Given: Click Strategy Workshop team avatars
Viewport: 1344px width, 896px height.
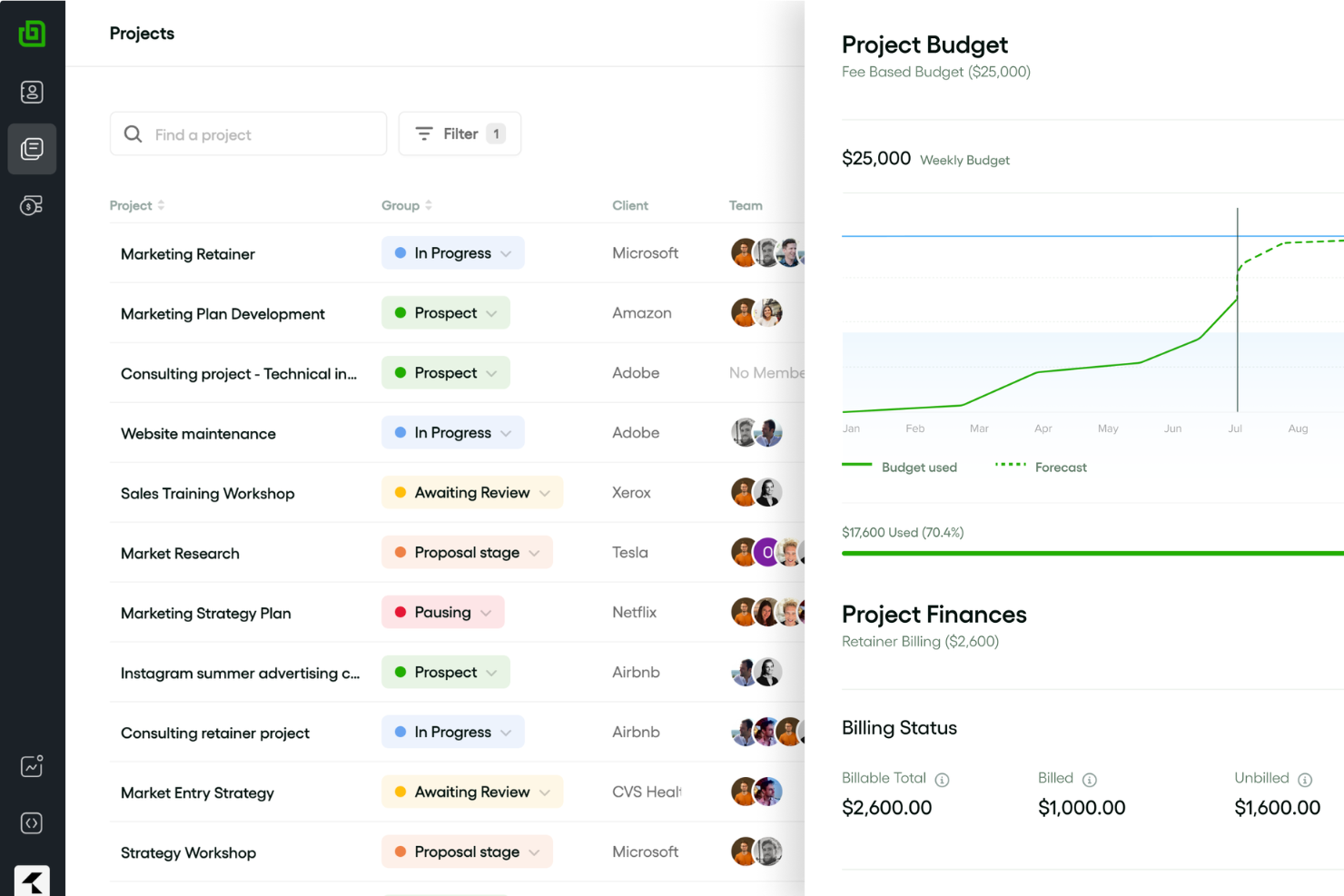Looking at the screenshot, I should point(756,852).
